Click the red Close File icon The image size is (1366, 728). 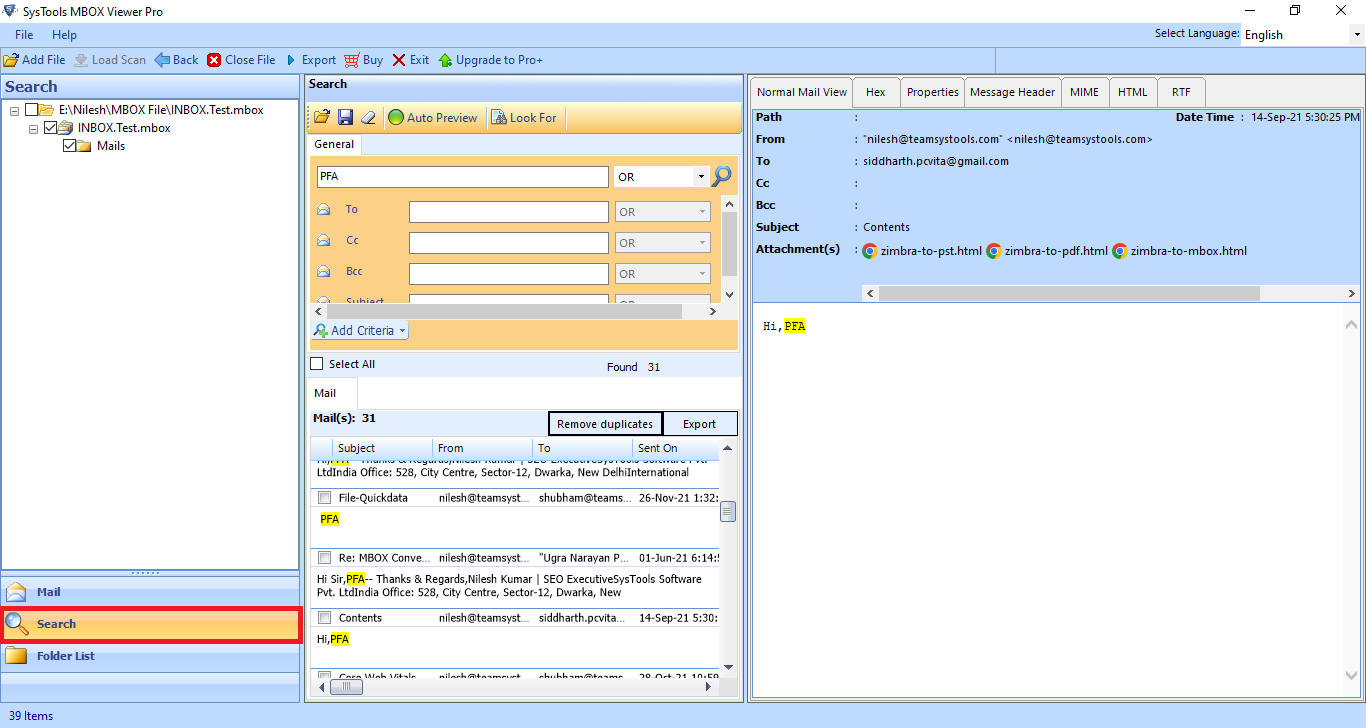[214, 60]
